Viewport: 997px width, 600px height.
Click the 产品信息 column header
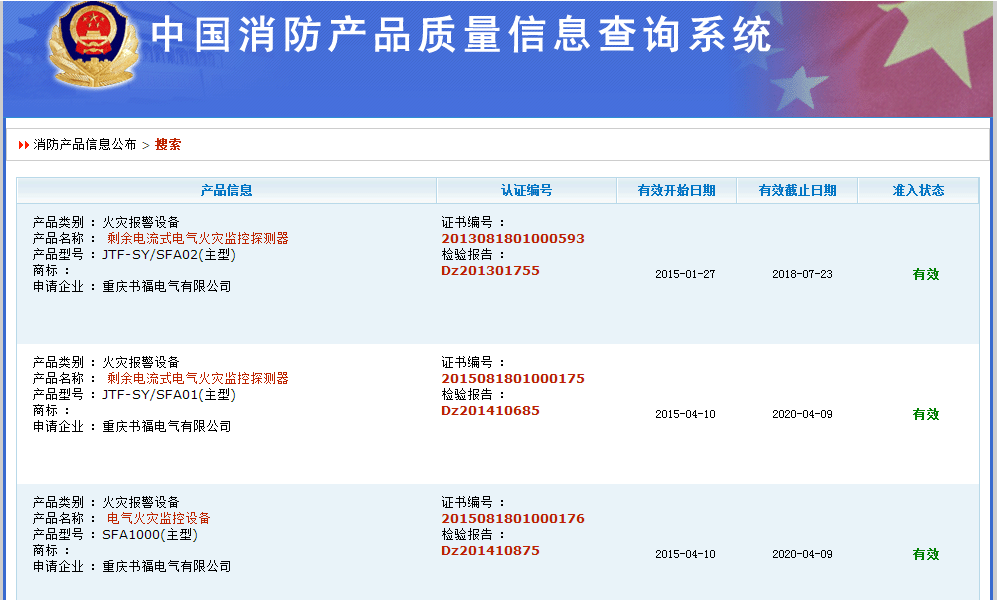click(x=226, y=190)
